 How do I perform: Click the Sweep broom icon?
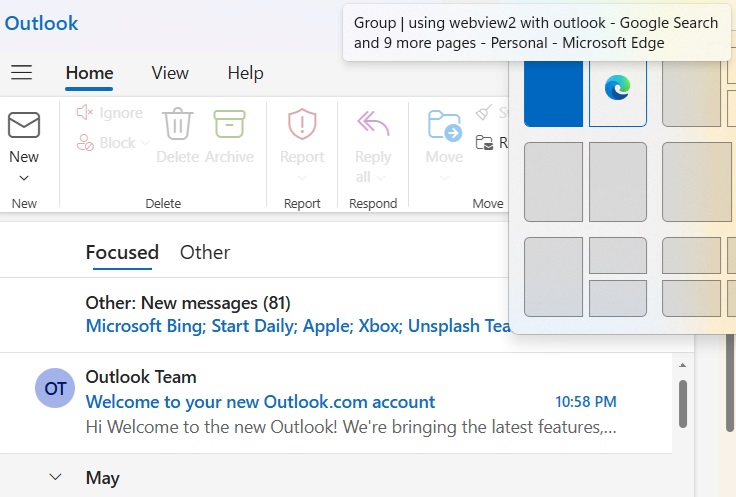483,112
